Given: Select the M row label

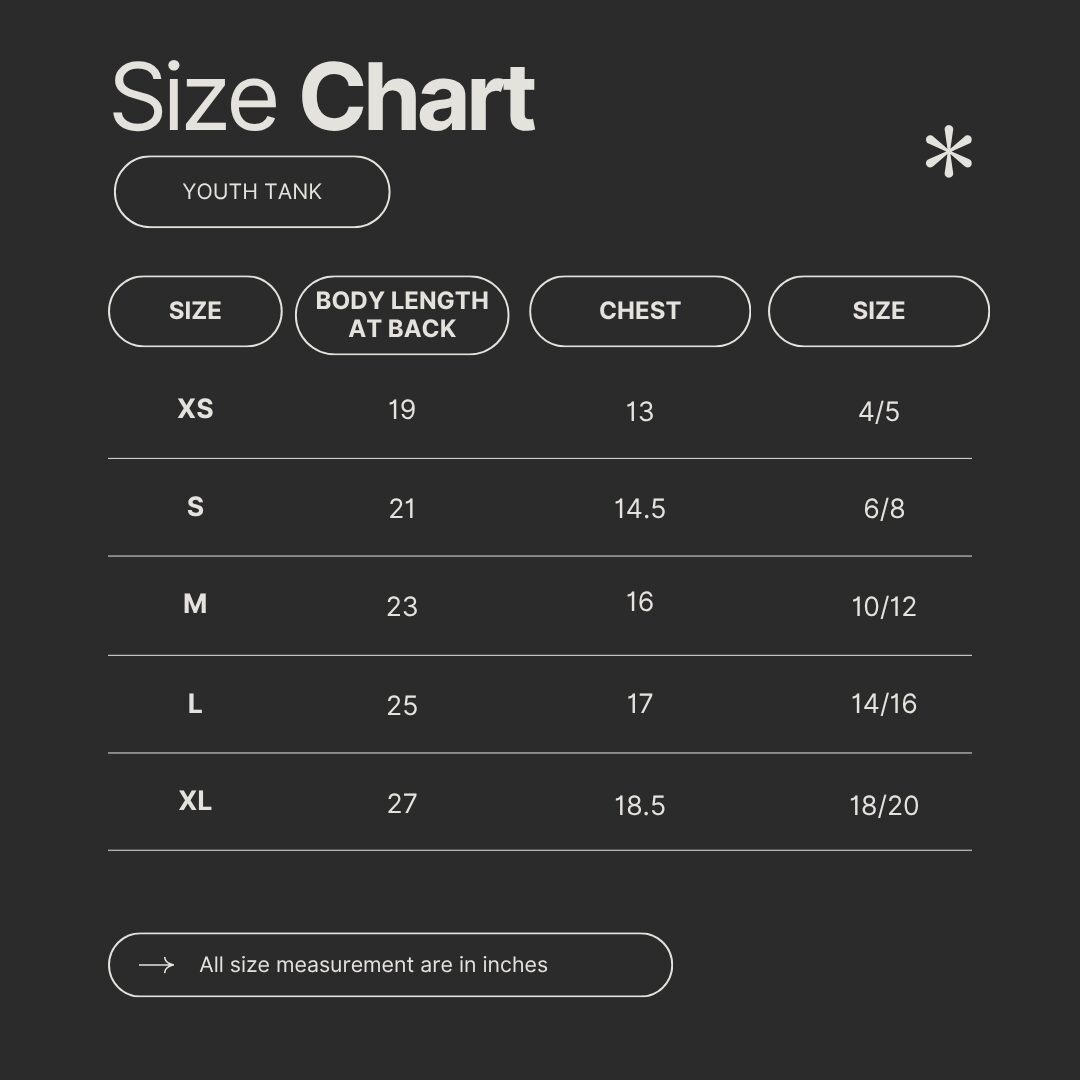Looking at the screenshot, I should (195, 604).
